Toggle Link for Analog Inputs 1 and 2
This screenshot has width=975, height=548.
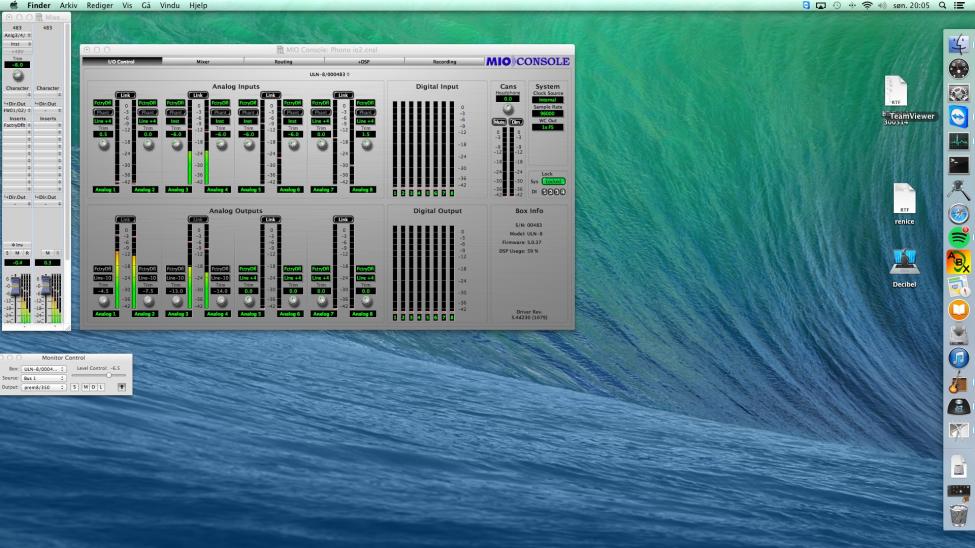(x=125, y=95)
